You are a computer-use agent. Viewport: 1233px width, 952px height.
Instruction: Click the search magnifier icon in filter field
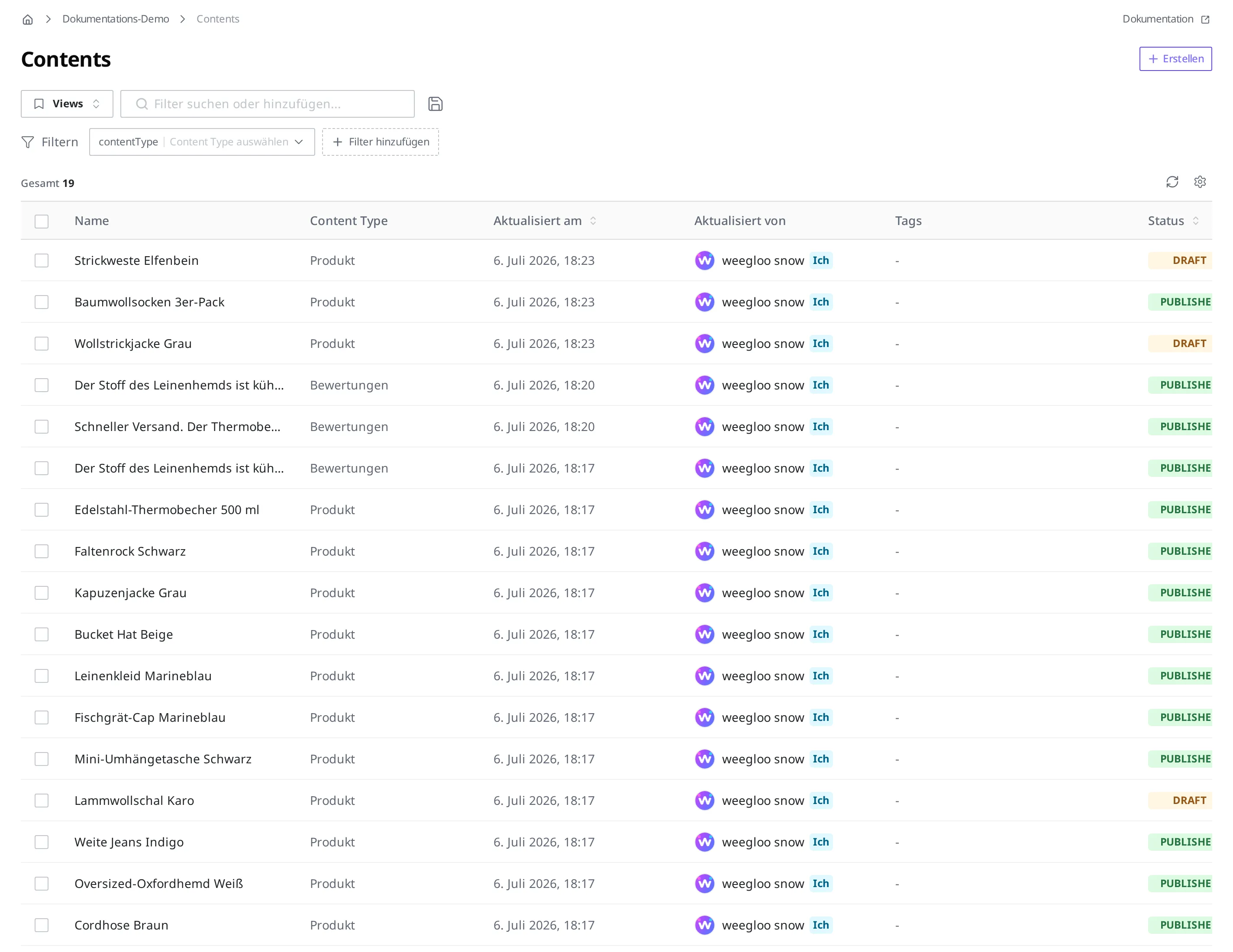click(x=142, y=104)
